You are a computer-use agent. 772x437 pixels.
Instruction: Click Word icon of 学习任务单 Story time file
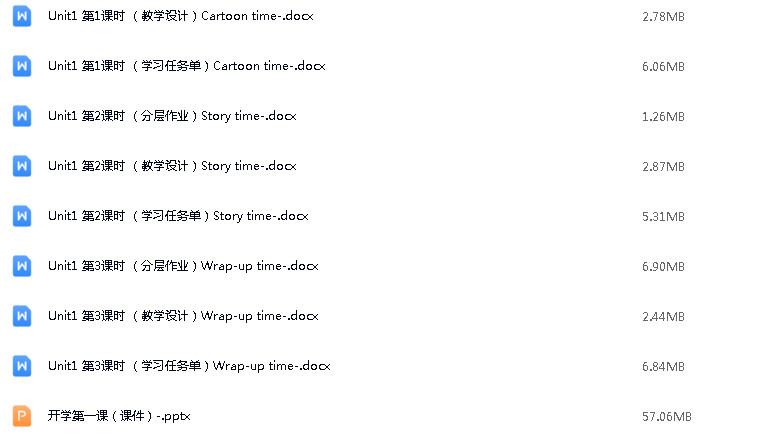[x=22, y=216]
